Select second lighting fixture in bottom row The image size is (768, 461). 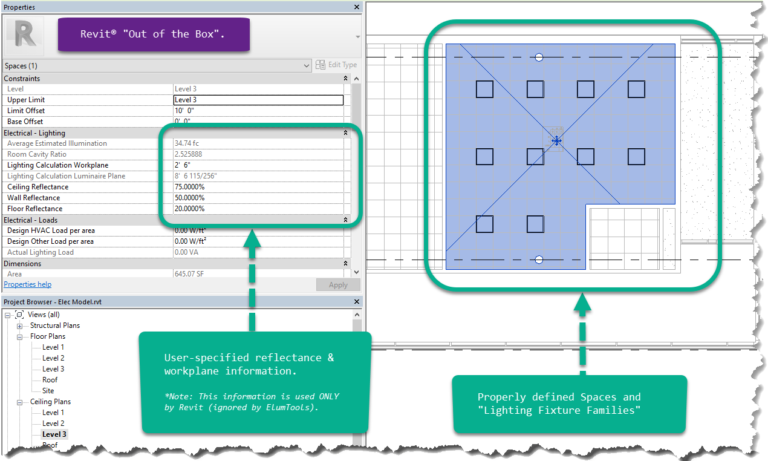[x=535, y=224]
